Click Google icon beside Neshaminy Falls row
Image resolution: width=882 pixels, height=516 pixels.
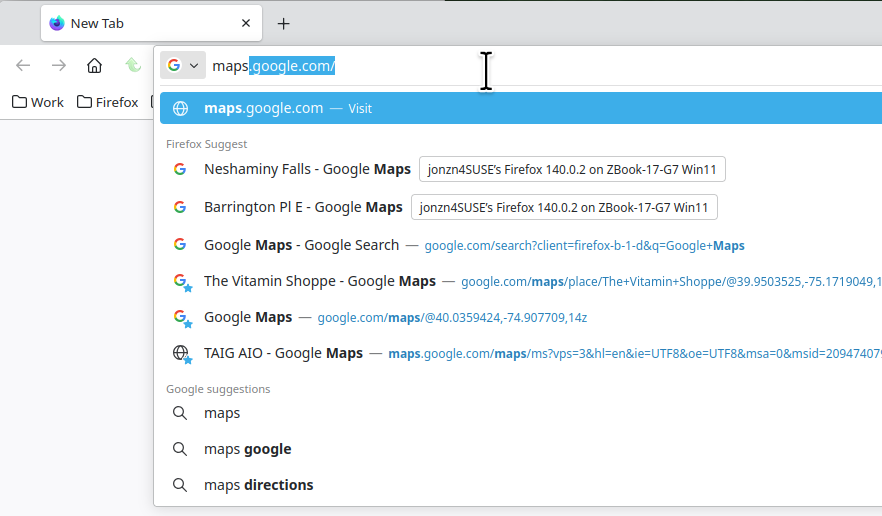180,169
